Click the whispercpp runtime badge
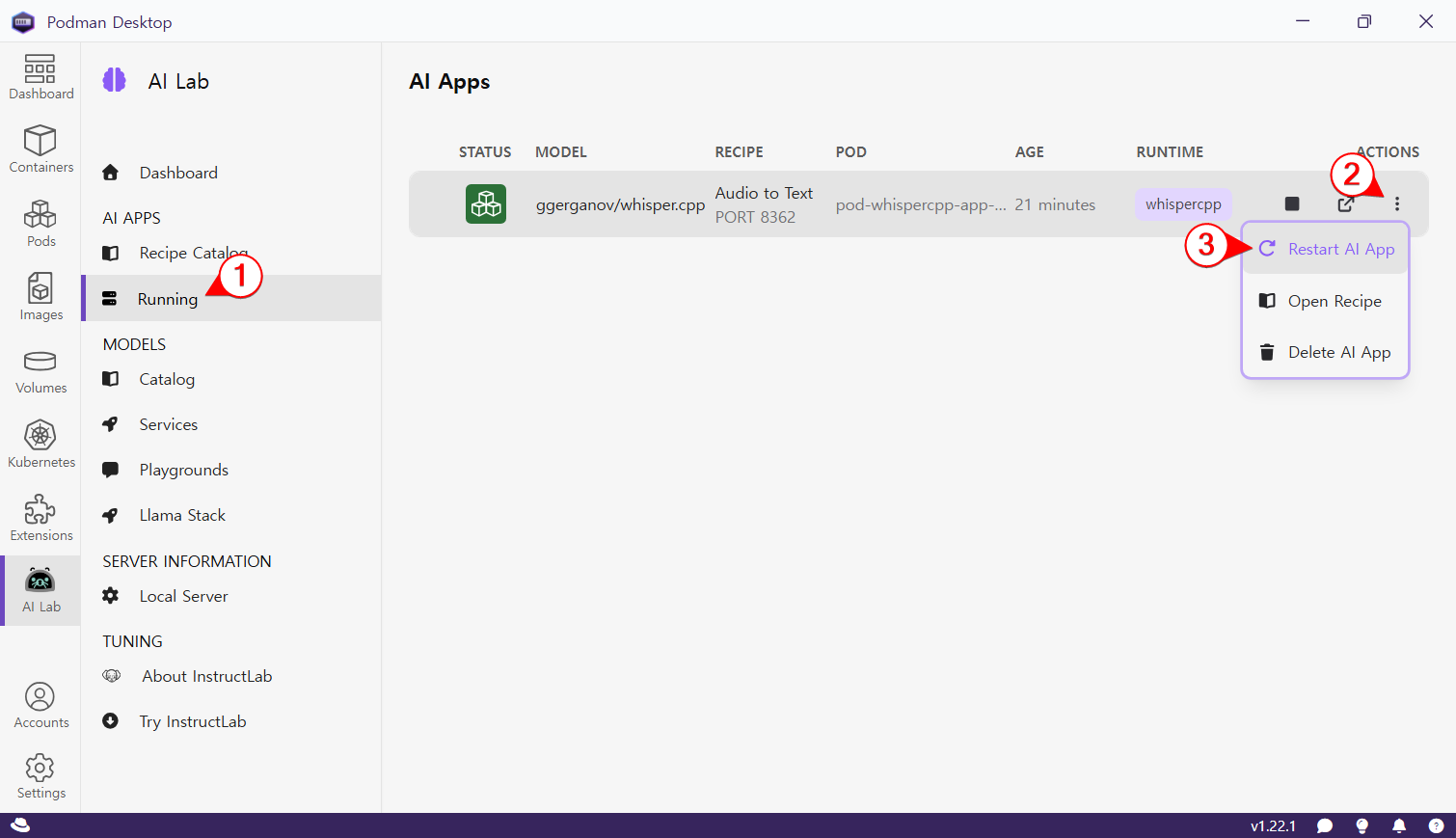 [x=1183, y=204]
